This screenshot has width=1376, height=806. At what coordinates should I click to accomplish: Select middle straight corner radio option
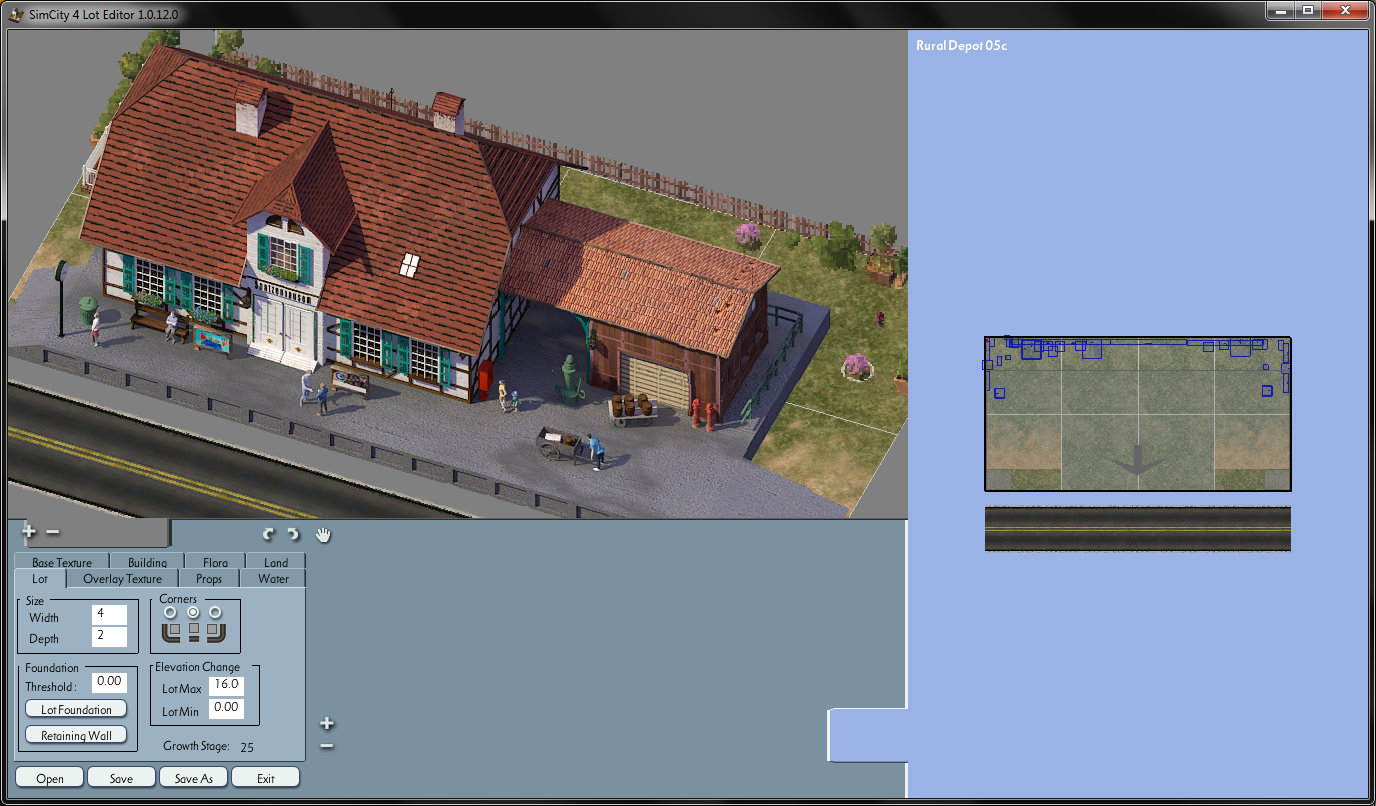[193, 612]
